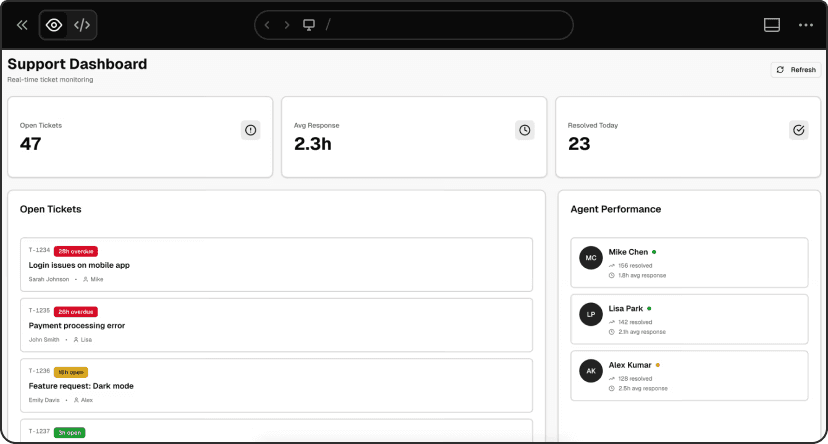828x444 pixels.
Task: Open the three-dot more options menu
Action: 806,25
